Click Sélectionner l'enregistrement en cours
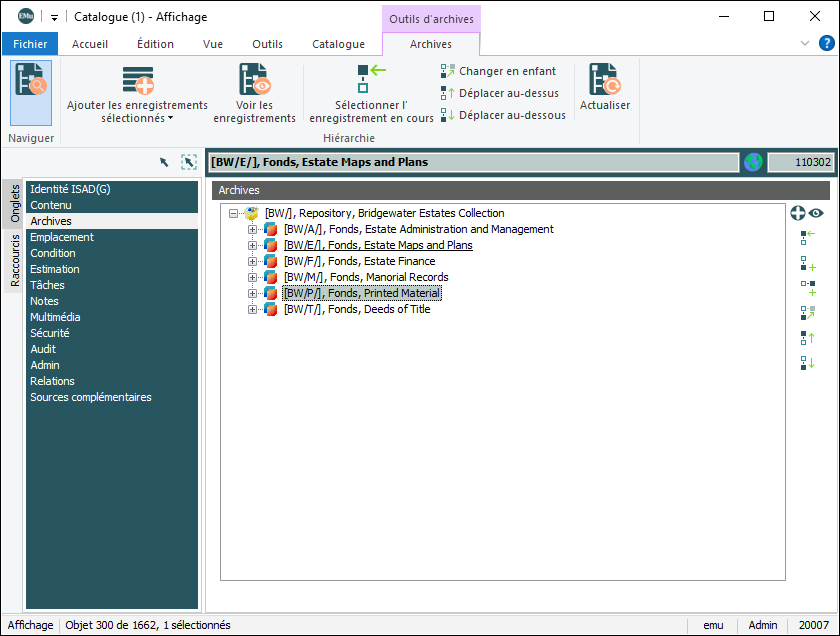840x636 pixels. coord(371,93)
